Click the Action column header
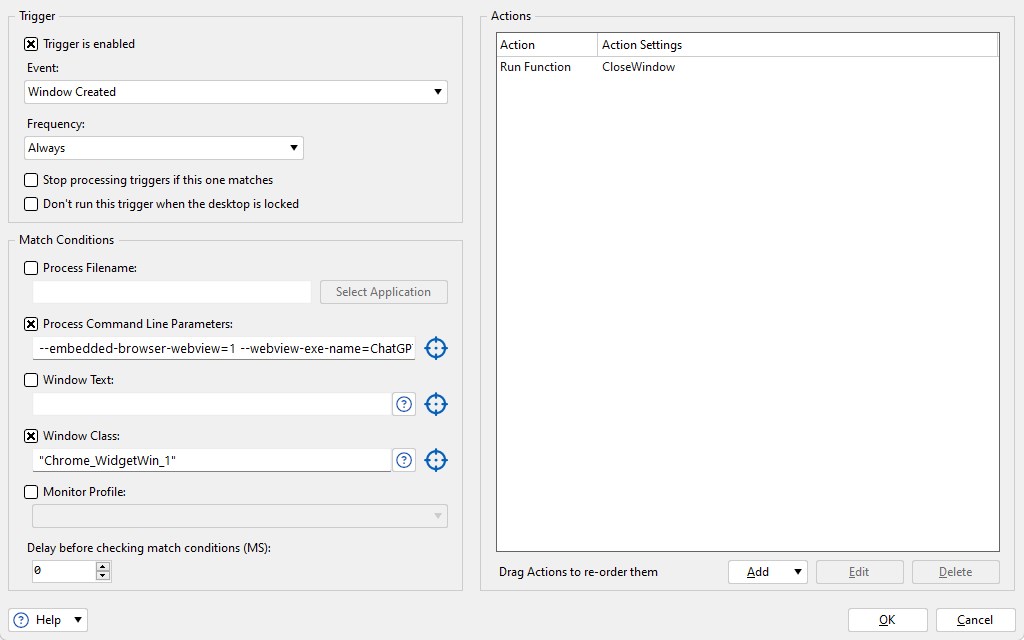The width and height of the screenshot is (1024, 640). 547,45
